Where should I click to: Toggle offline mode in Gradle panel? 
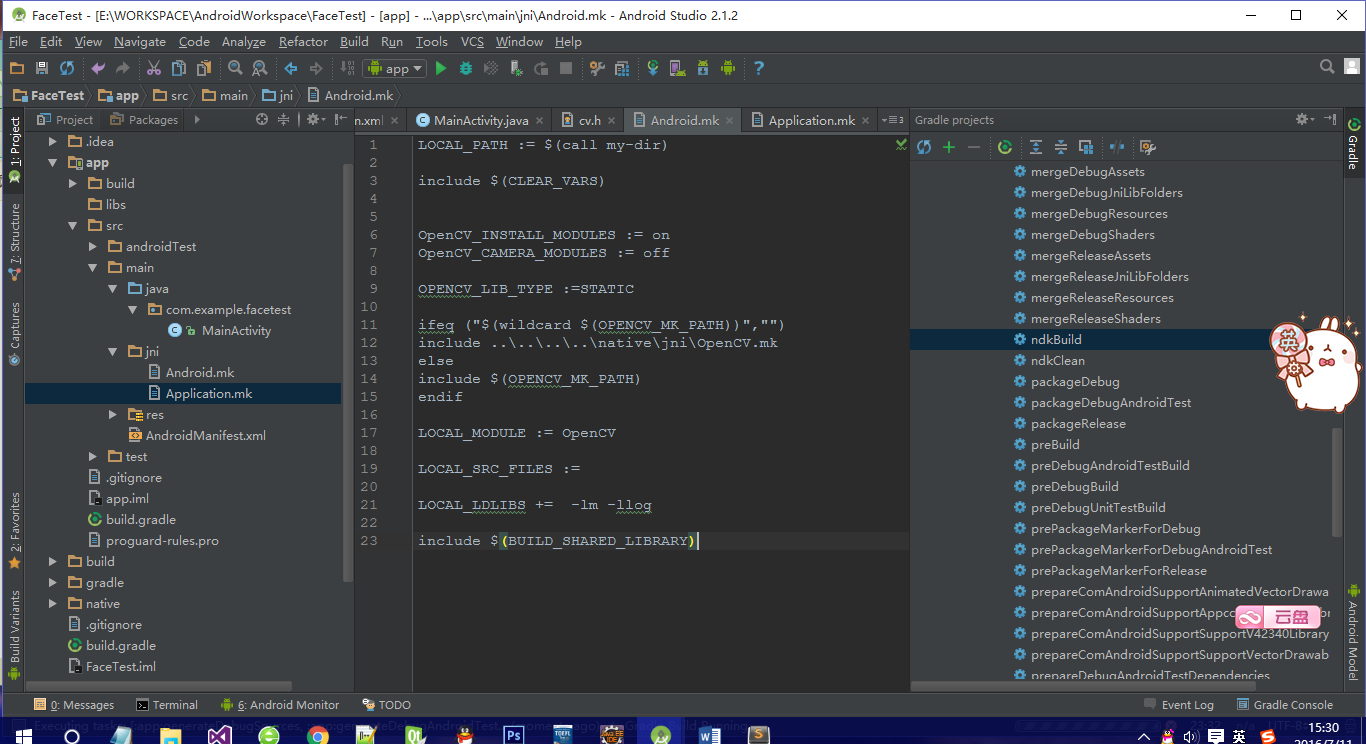[x=1117, y=147]
